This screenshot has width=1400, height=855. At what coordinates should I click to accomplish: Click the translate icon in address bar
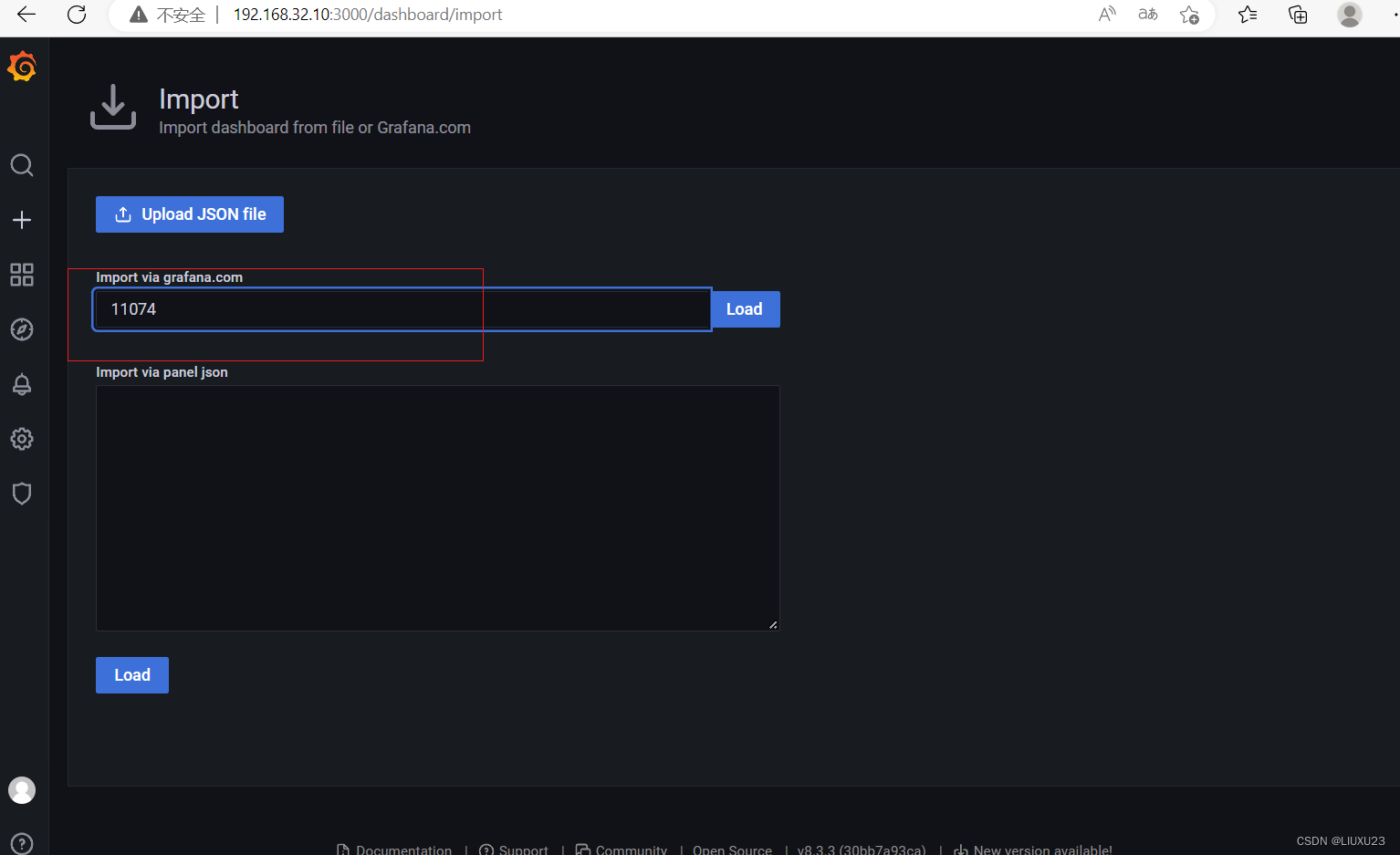click(x=1148, y=15)
